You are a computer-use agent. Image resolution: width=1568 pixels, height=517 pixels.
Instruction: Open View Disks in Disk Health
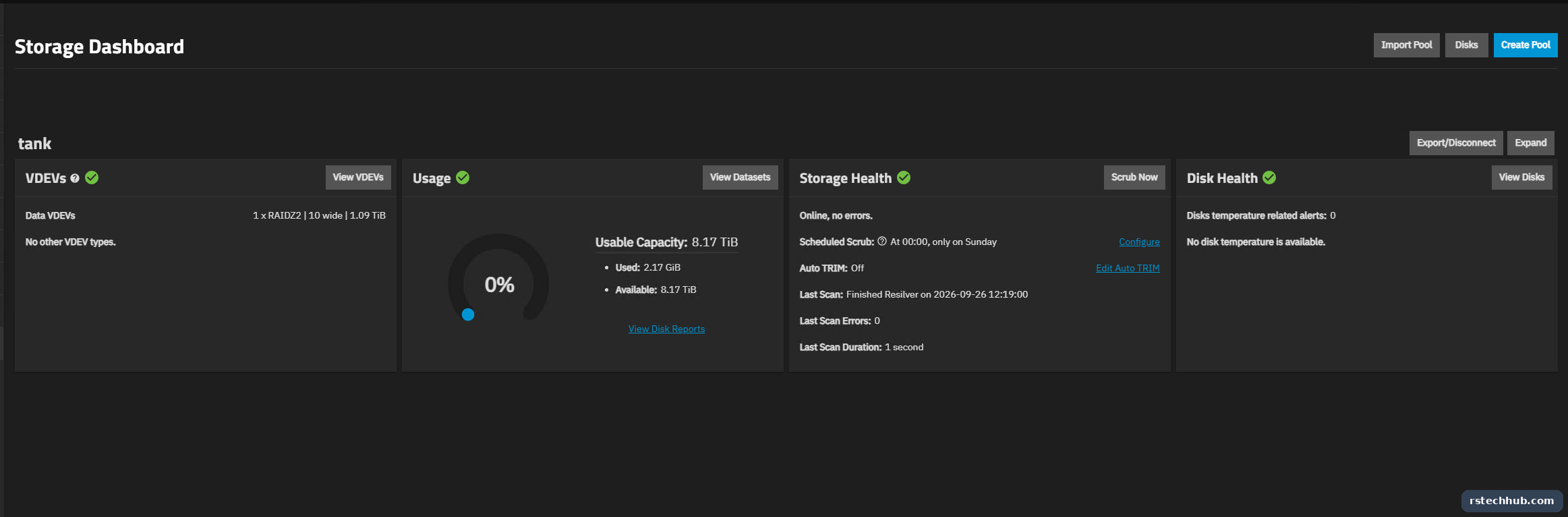[1521, 178]
